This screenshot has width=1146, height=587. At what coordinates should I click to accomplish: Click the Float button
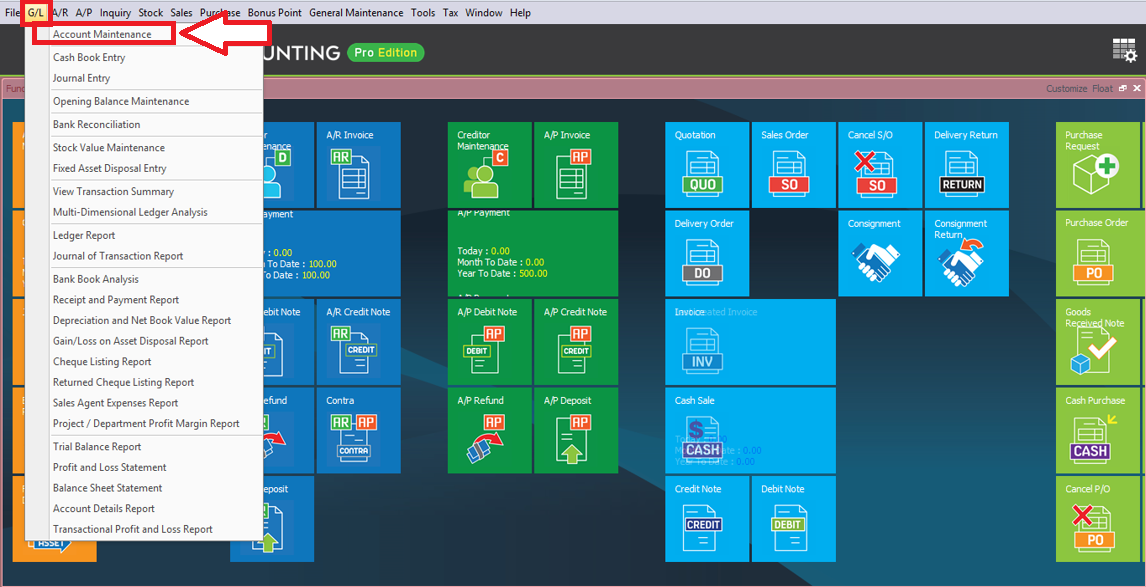click(1102, 89)
